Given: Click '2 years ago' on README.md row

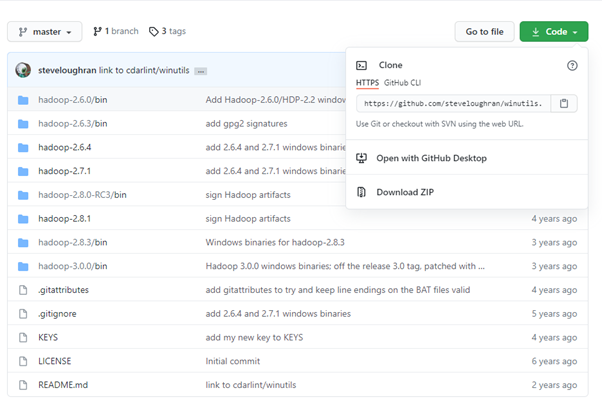Looking at the screenshot, I should click(x=554, y=386).
